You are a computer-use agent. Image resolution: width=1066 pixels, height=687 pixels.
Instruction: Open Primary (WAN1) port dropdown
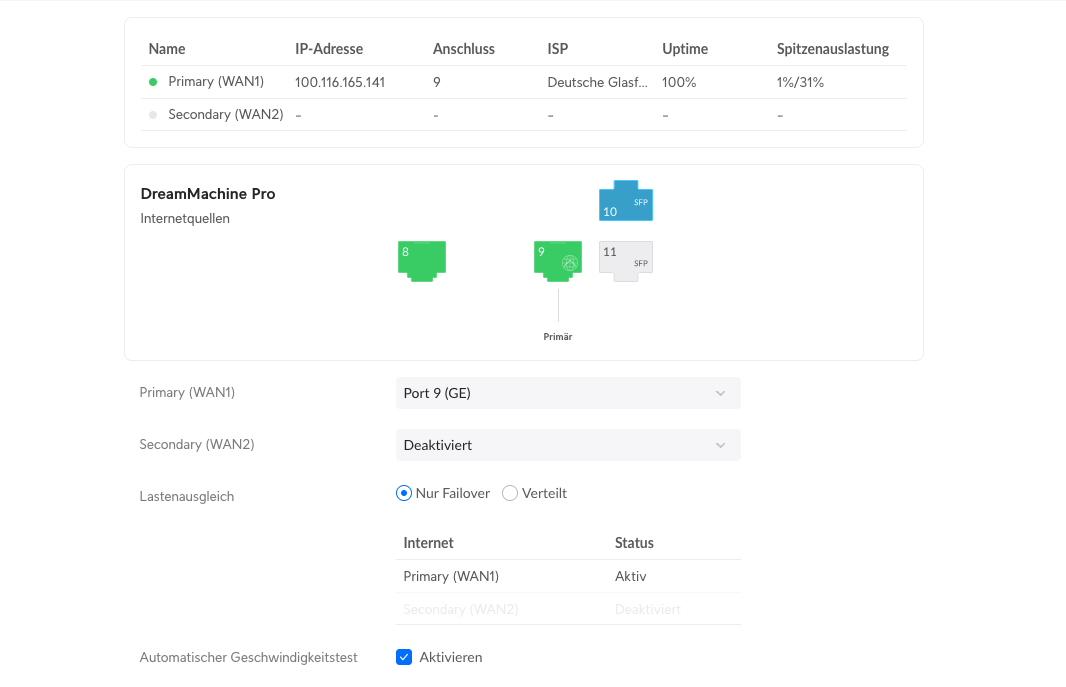(x=568, y=393)
